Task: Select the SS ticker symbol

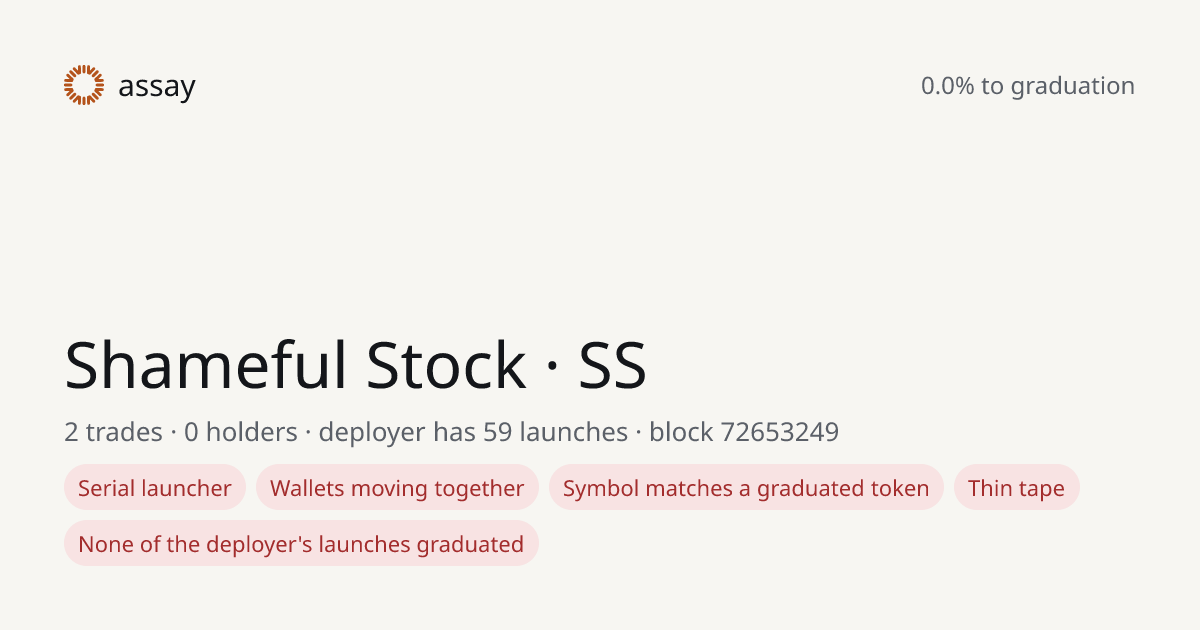Action: (613, 366)
